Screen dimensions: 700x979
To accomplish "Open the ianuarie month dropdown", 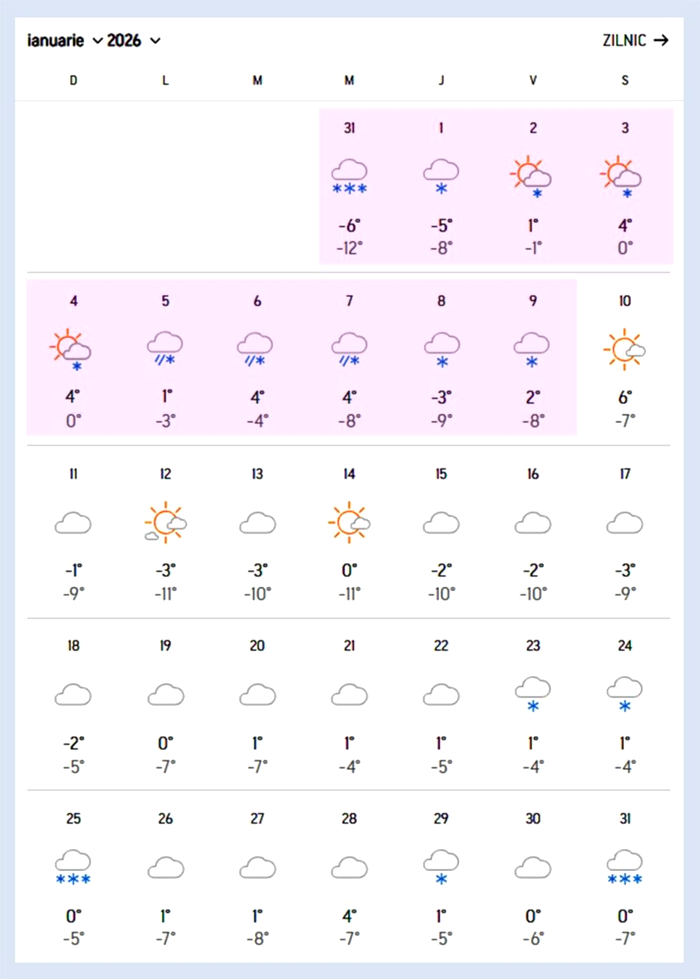I will pyautogui.click(x=65, y=41).
